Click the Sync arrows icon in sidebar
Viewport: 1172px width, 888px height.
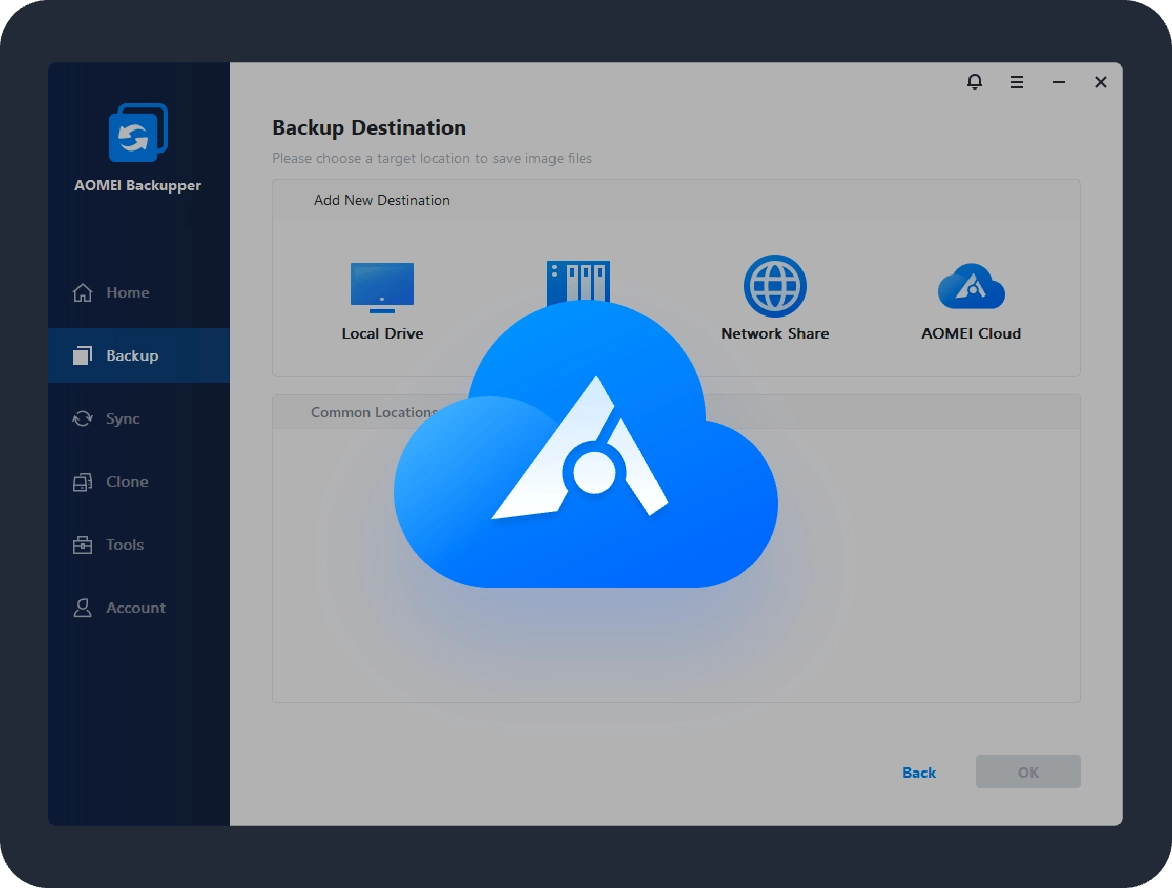(x=82, y=419)
